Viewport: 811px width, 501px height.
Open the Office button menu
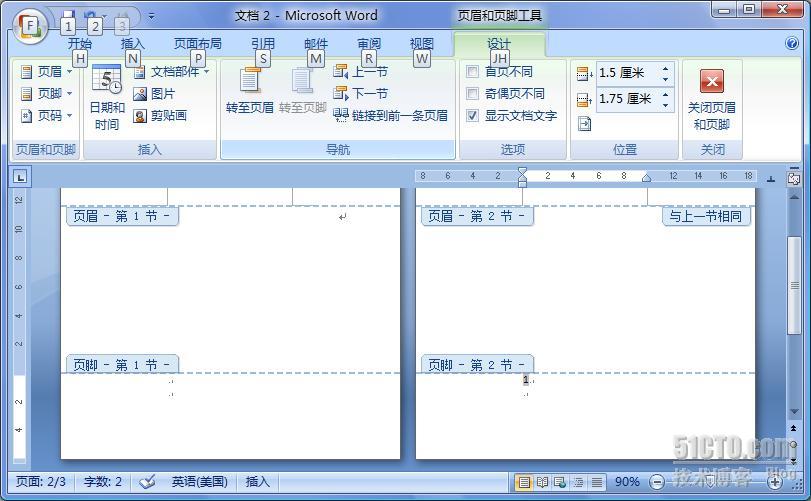pos(30,26)
